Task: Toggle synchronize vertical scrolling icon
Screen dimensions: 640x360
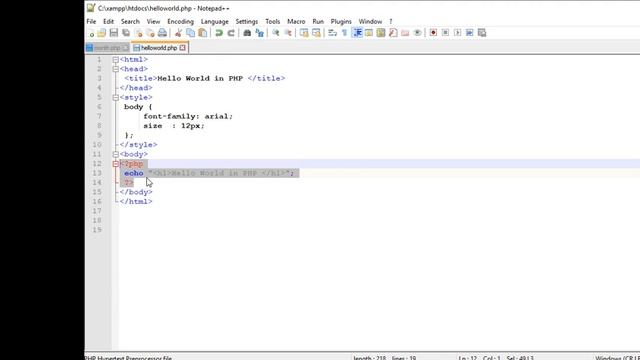Action: click(304, 33)
